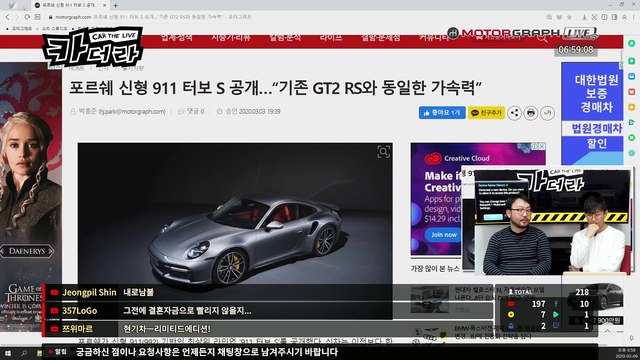Screen dimensions: 640x360
Task: Select the Porsche 911 article browser tab
Action: pos(69,5)
